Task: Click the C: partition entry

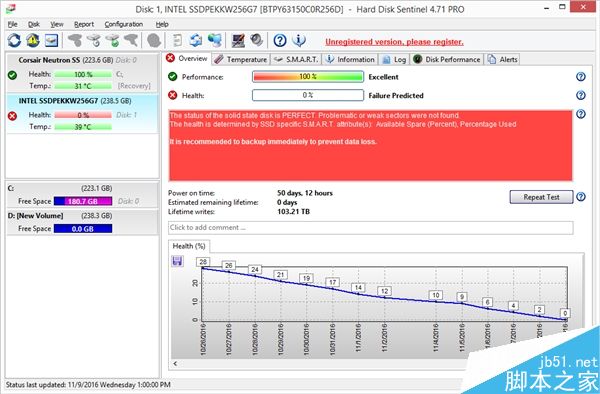Action: click(x=82, y=195)
